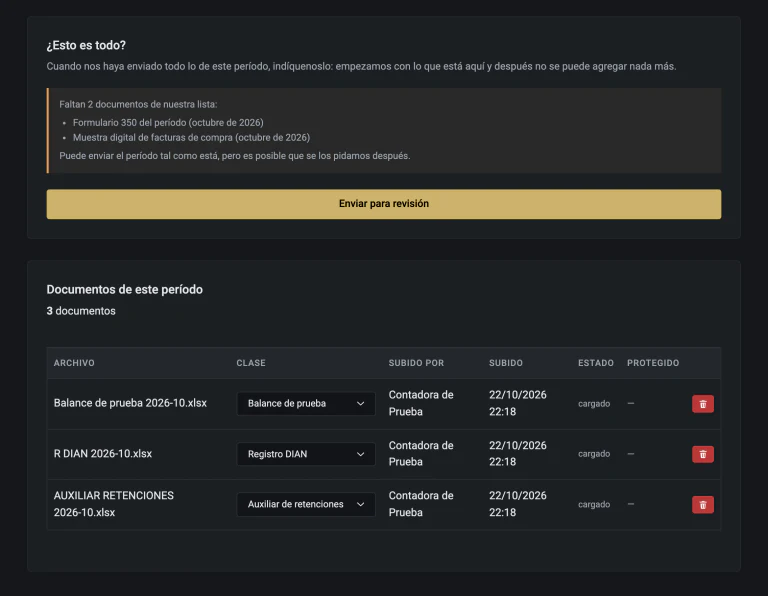Click Contadora de Prueba in R DIAN row
This screenshot has height=596, width=768.
pos(421,453)
